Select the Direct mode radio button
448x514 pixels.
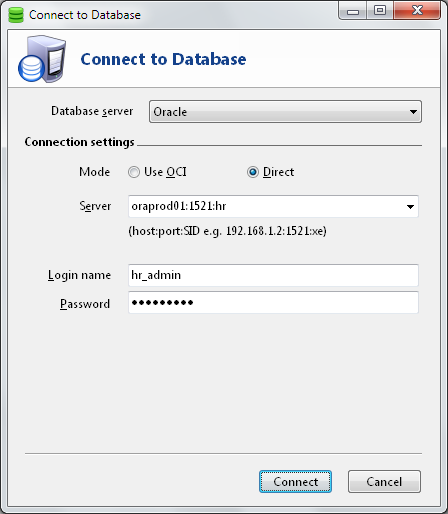tap(253, 172)
